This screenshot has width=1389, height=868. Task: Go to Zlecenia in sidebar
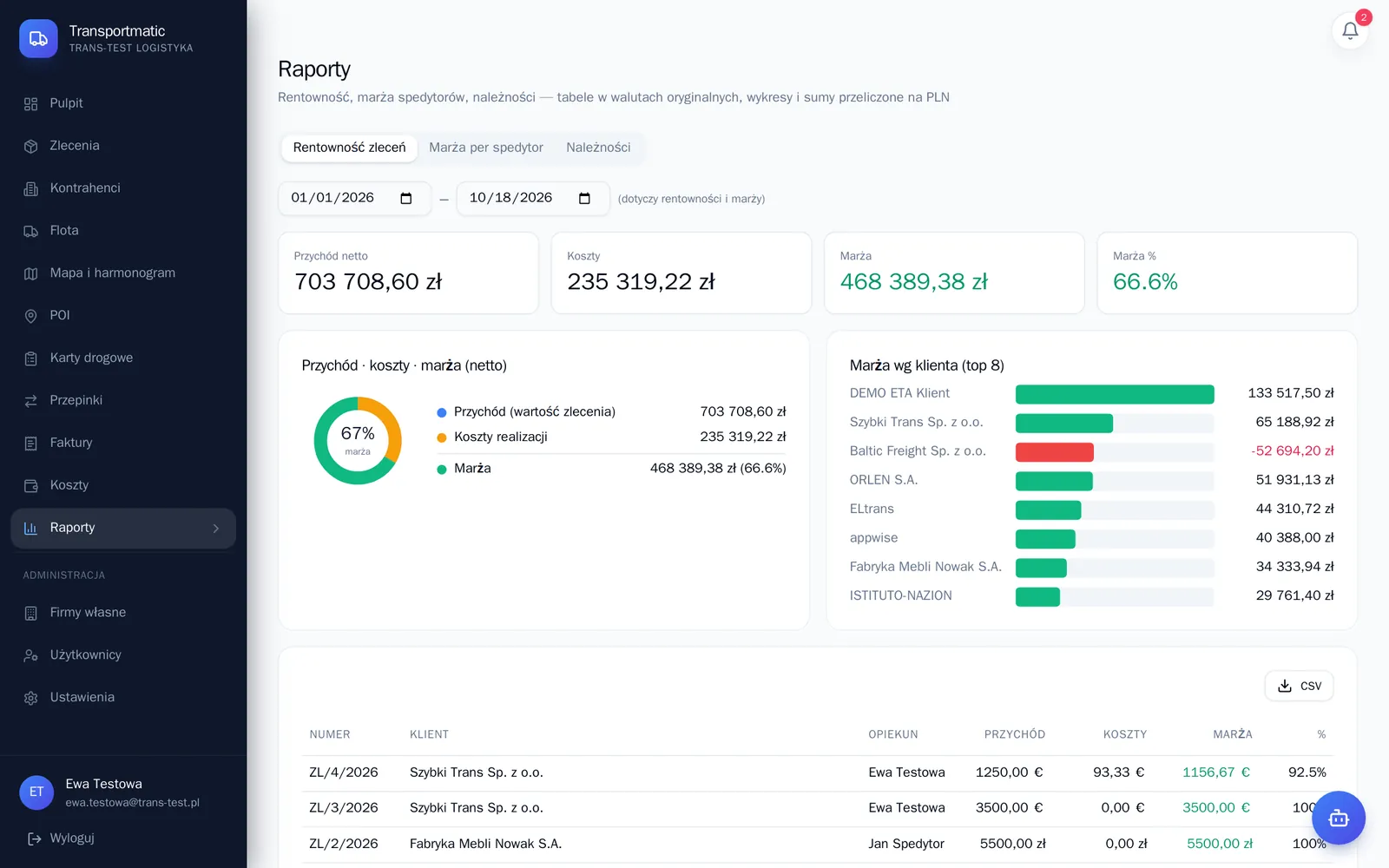tap(123, 146)
